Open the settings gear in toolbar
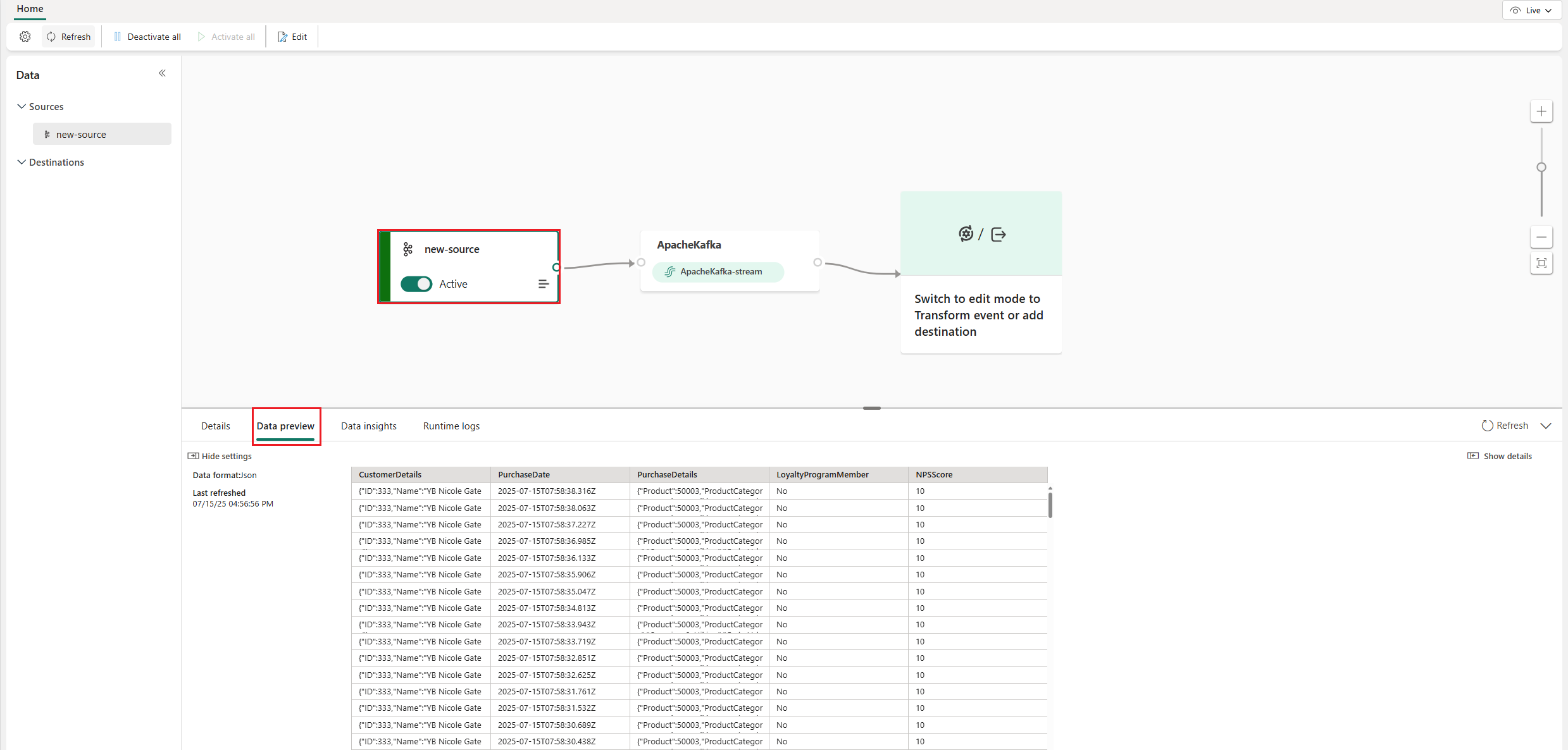1568x750 pixels. (25, 37)
